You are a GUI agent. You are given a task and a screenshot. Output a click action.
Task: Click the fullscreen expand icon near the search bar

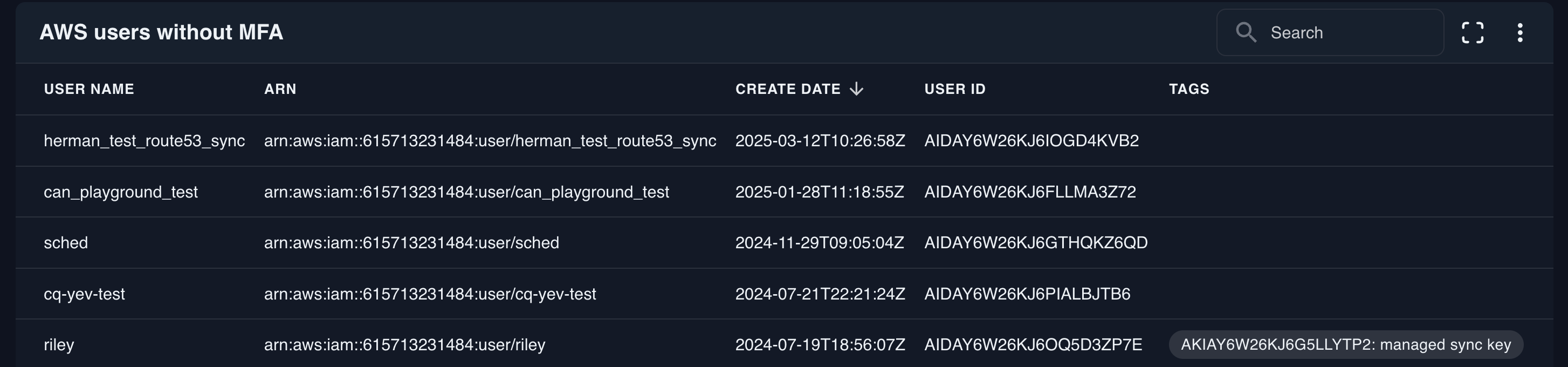1474,32
